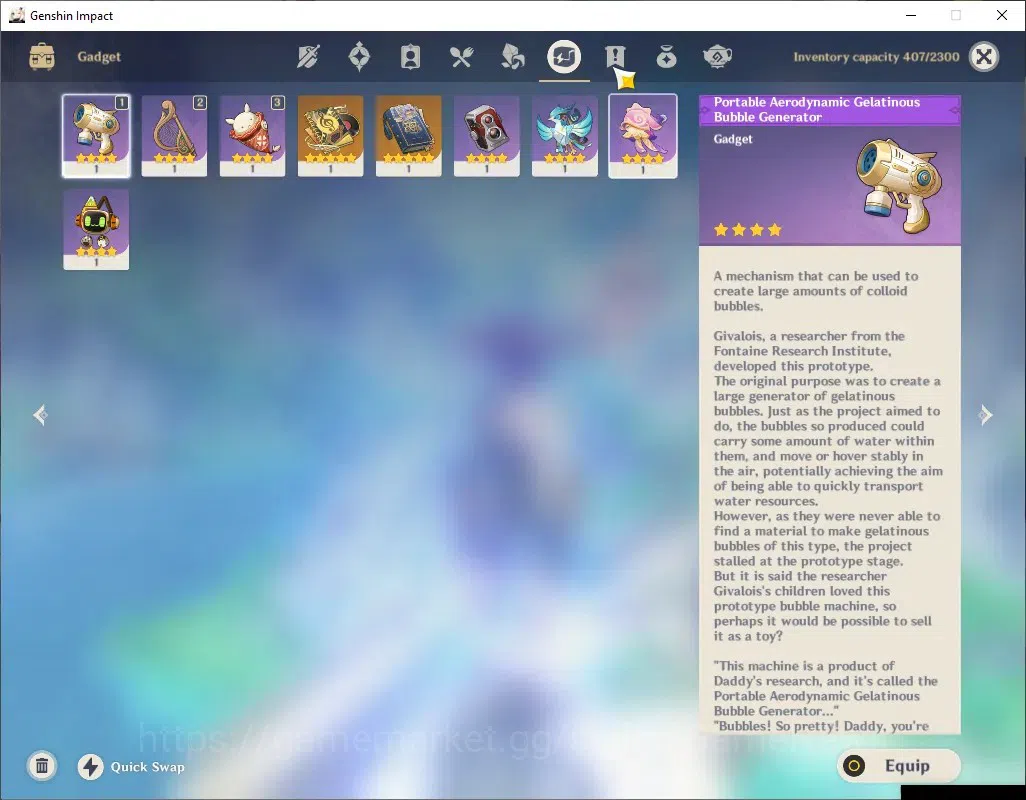Equip the selected gadget
Viewport: 1026px width, 800px height.
coord(898,765)
